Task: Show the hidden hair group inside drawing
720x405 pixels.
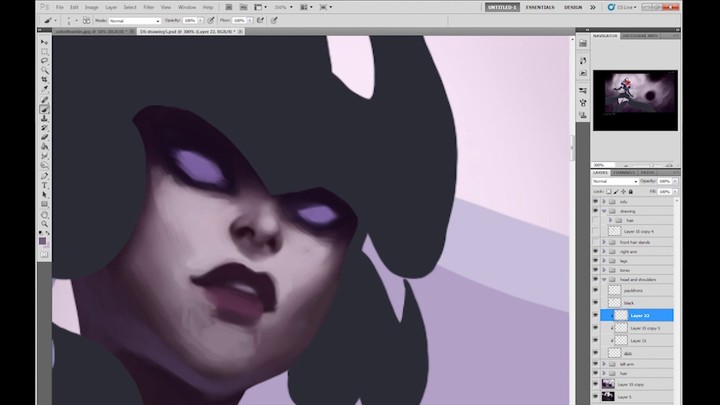Action: pyautogui.click(x=596, y=220)
